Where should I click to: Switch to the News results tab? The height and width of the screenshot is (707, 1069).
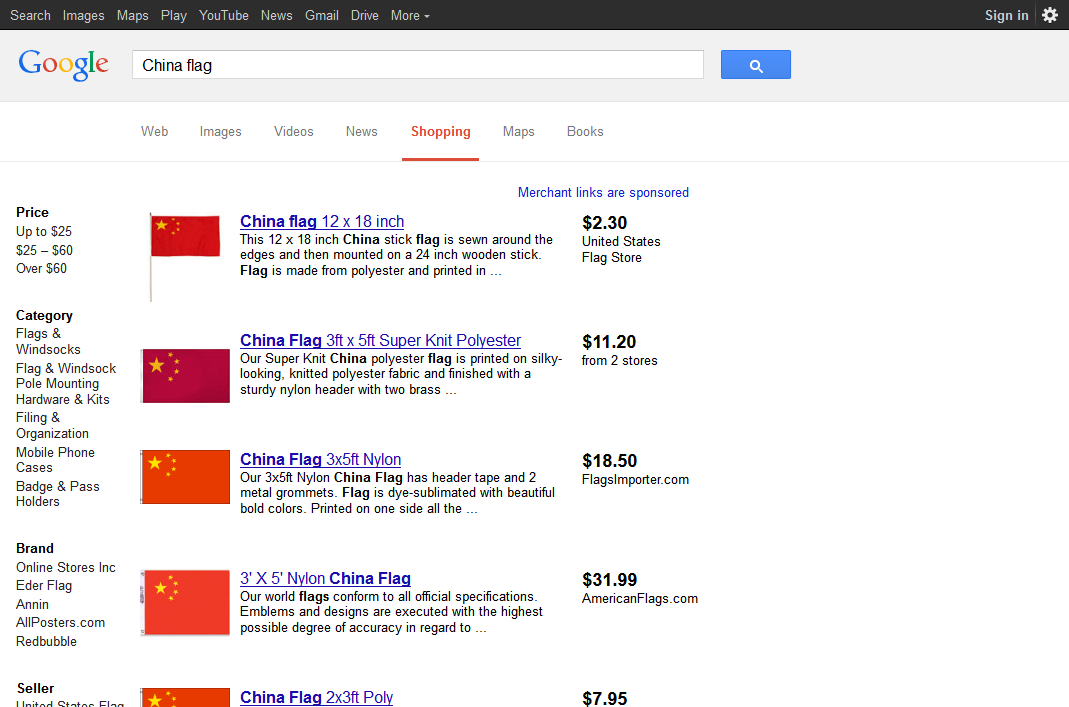click(361, 132)
